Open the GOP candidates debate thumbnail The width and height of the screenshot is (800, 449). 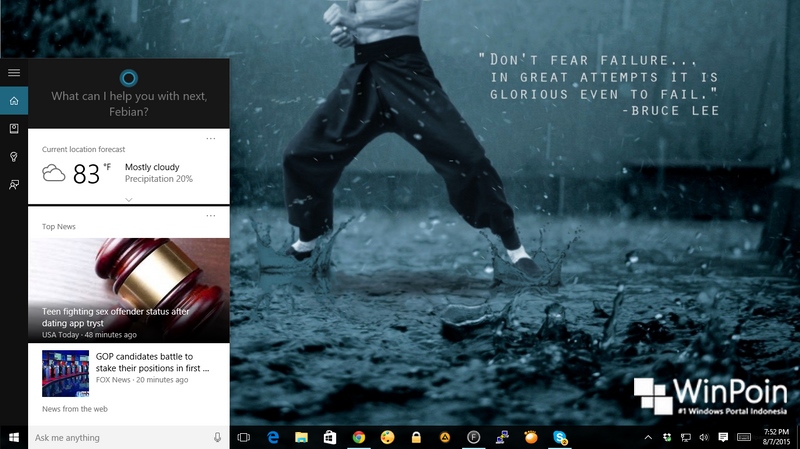pyautogui.click(x=65, y=373)
